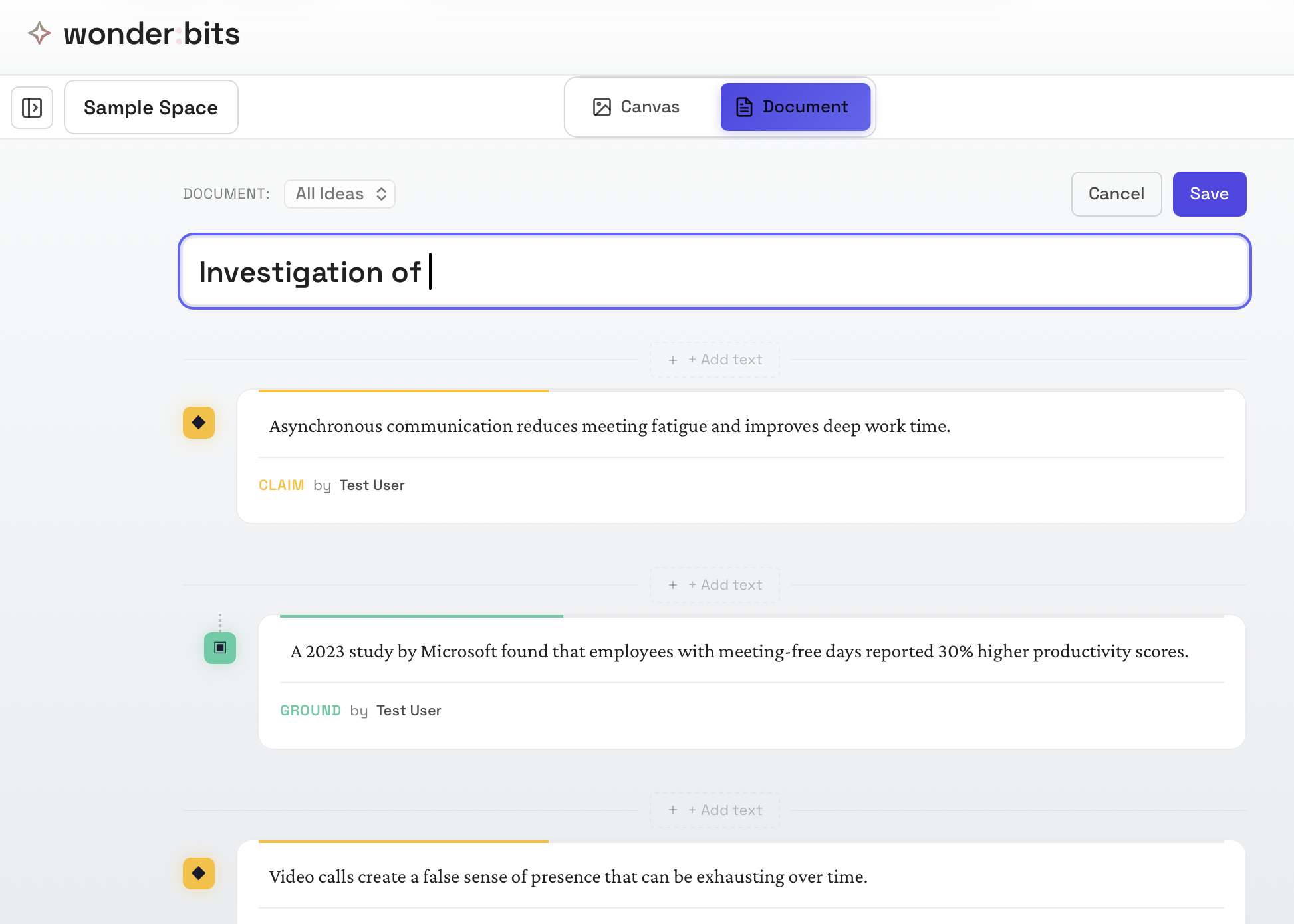Save the document title
1294x924 pixels.
[x=1209, y=194]
